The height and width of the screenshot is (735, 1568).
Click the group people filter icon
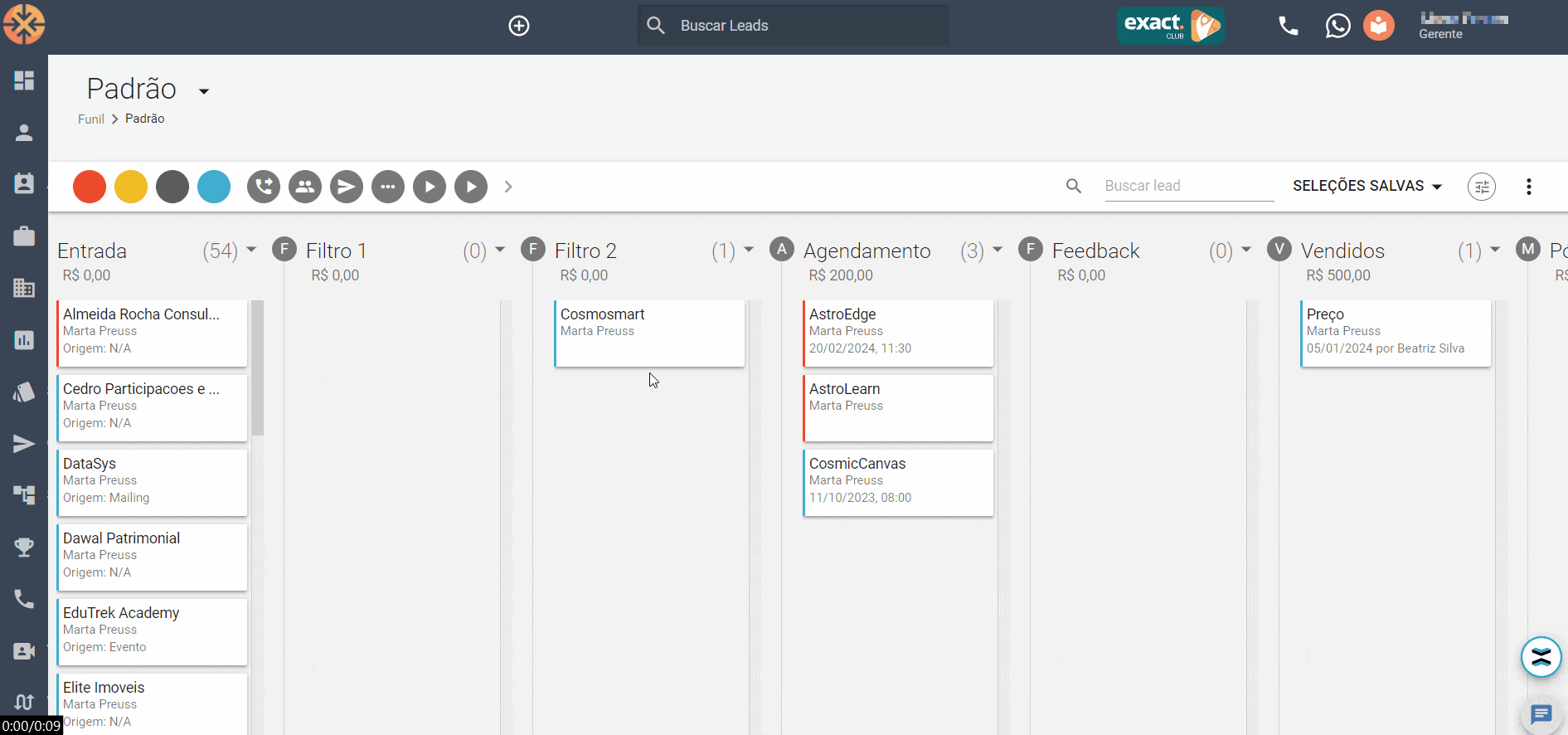point(305,187)
